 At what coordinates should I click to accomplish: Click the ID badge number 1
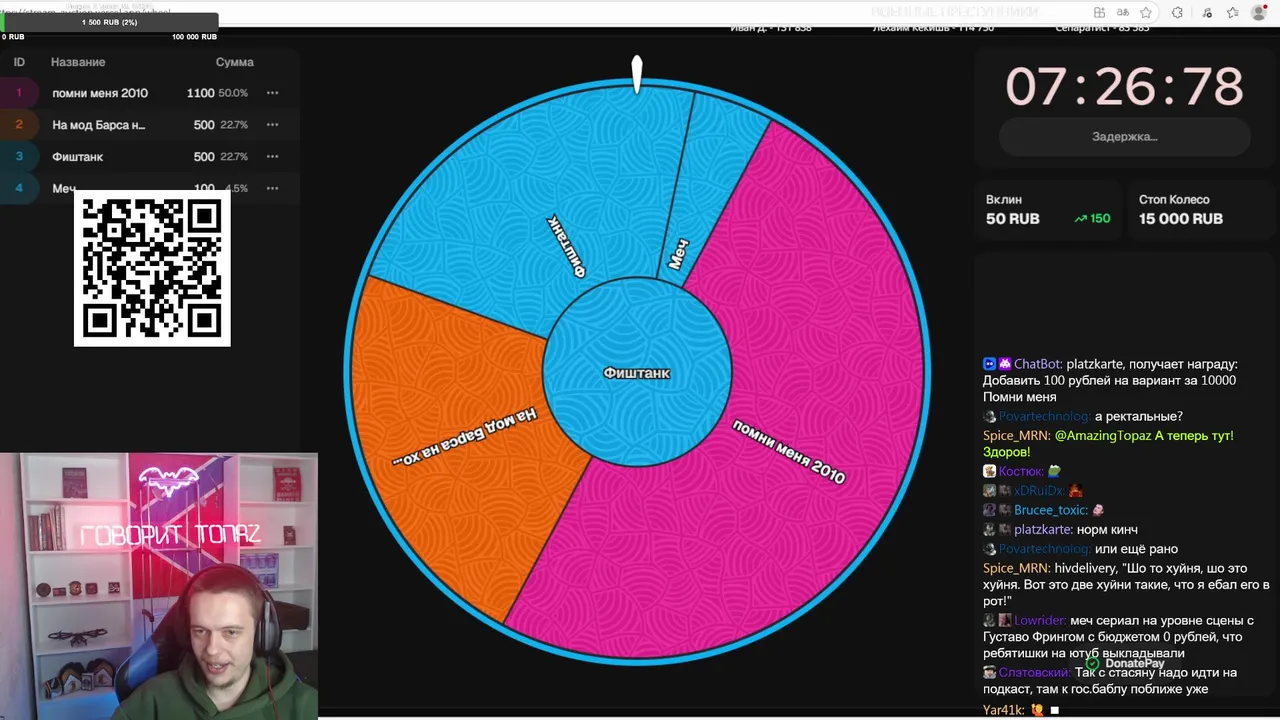click(18, 93)
